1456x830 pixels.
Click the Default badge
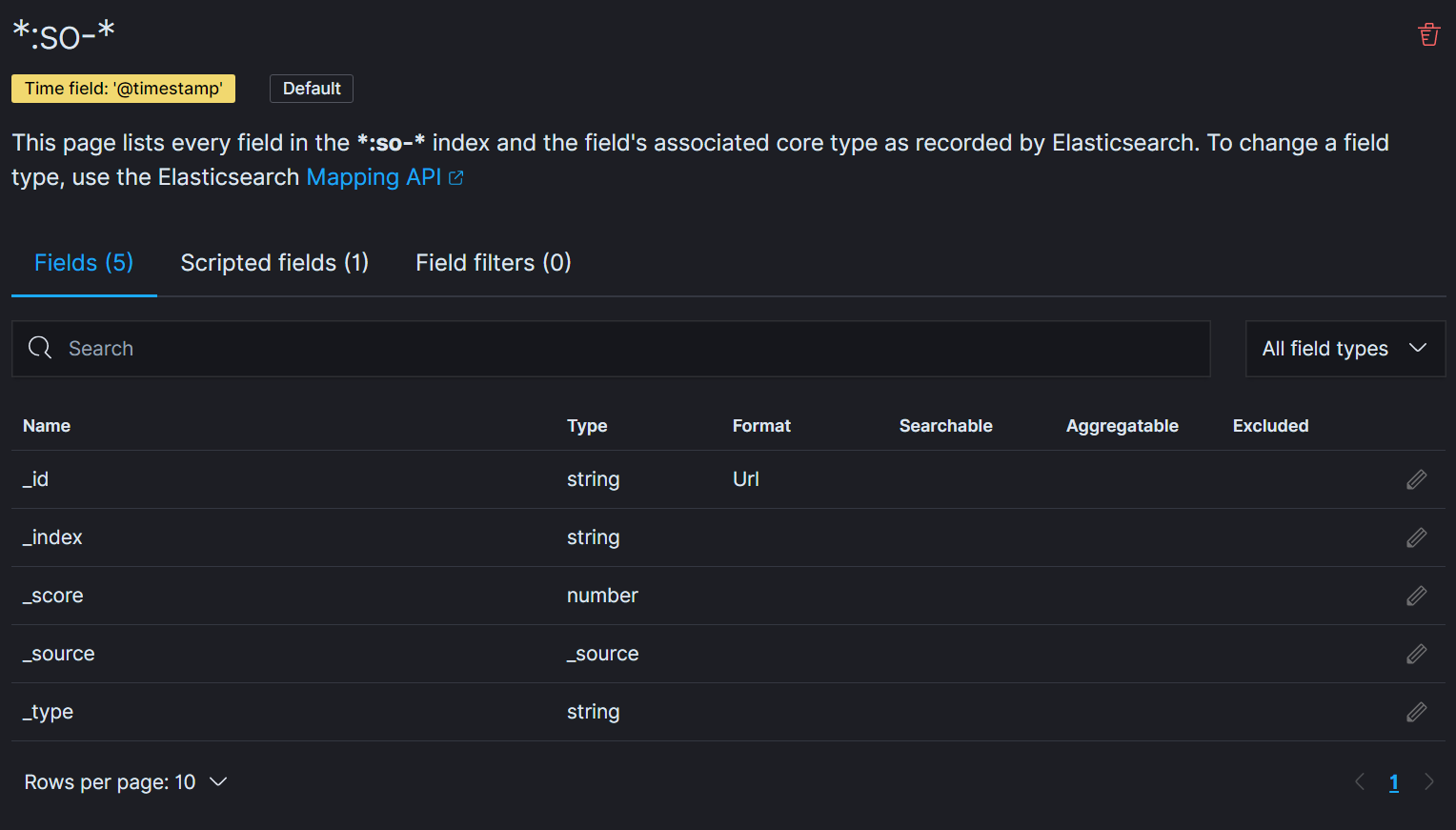point(312,89)
